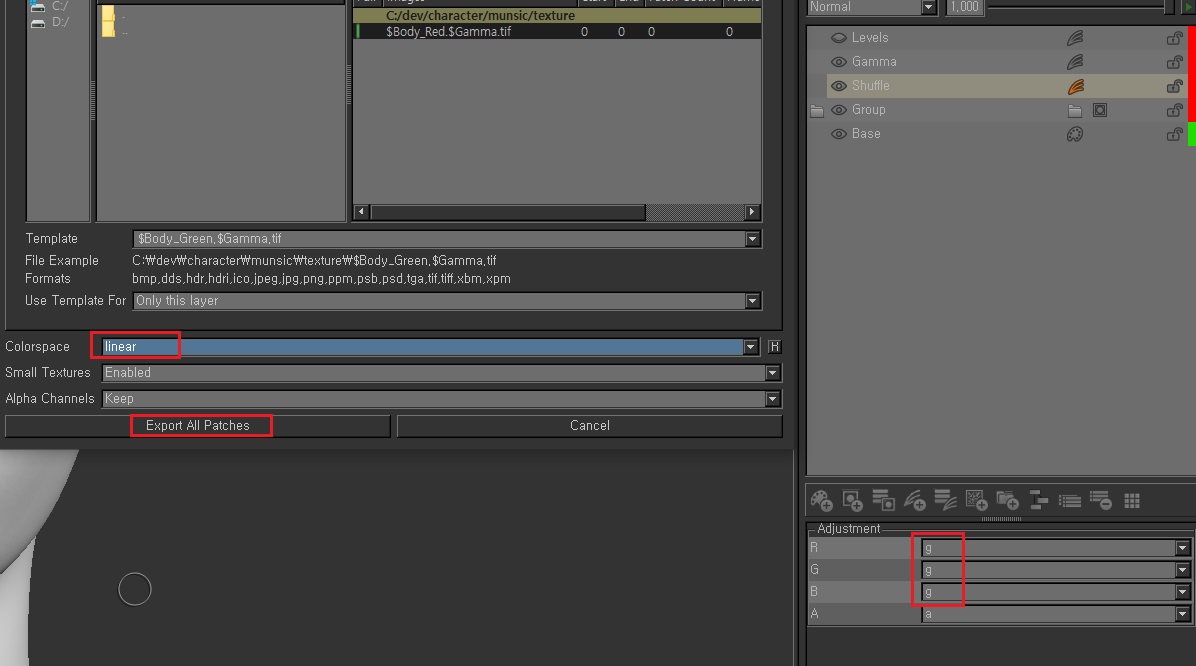Lock the Shuffle layer
Viewport: 1196px width, 666px height.
point(1174,86)
